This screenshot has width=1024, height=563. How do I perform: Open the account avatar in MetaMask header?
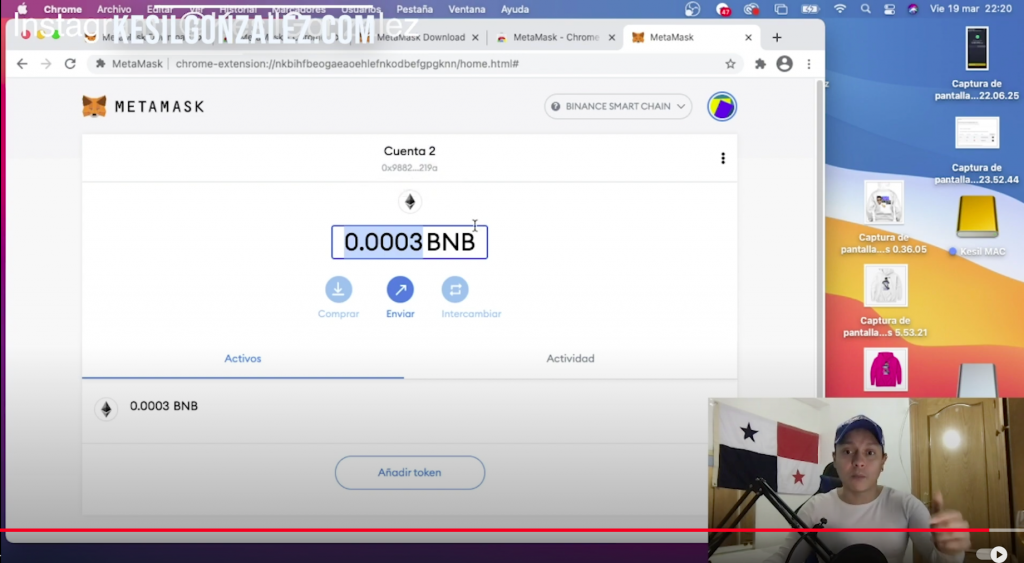[x=721, y=106]
